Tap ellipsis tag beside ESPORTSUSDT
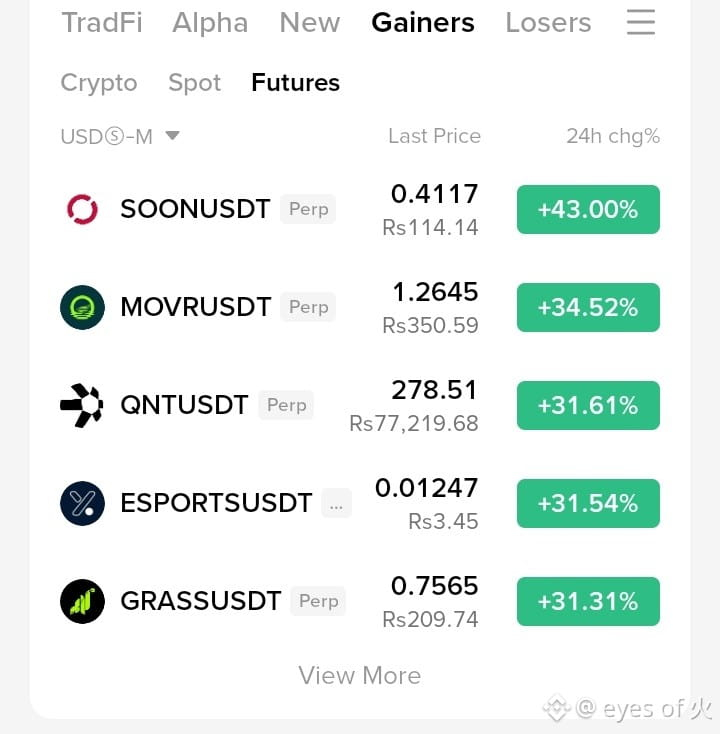 [x=336, y=503]
